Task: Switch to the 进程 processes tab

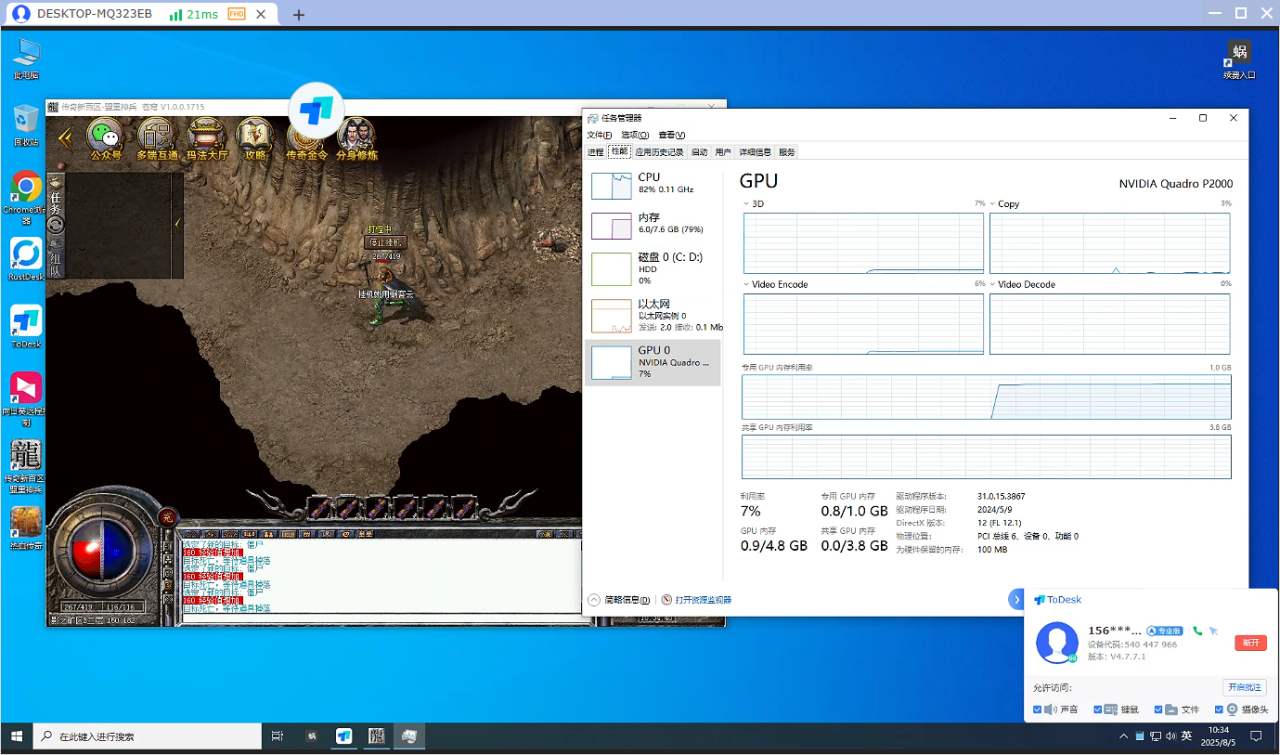Action: [x=595, y=152]
